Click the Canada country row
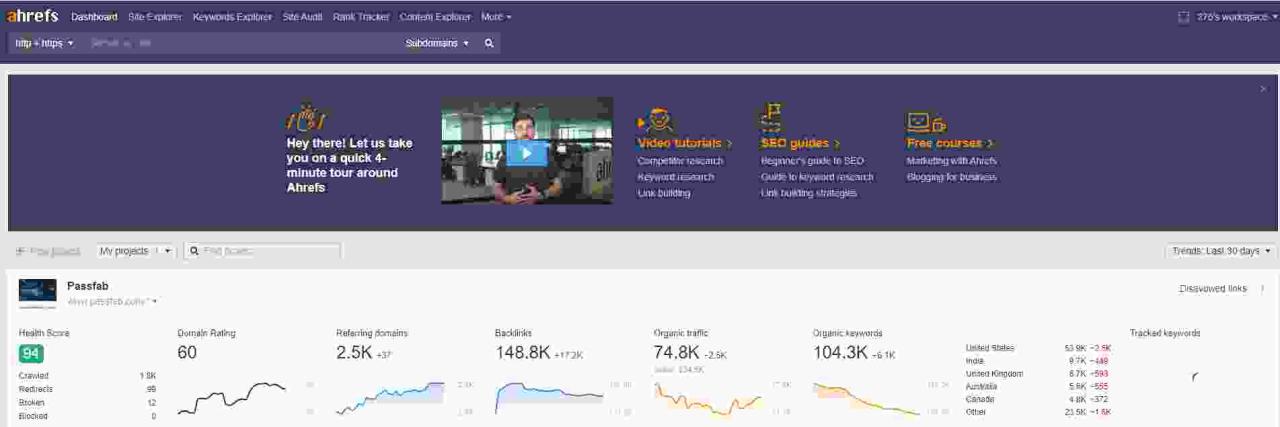The image size is (1280, 427). coord(1039,399)
